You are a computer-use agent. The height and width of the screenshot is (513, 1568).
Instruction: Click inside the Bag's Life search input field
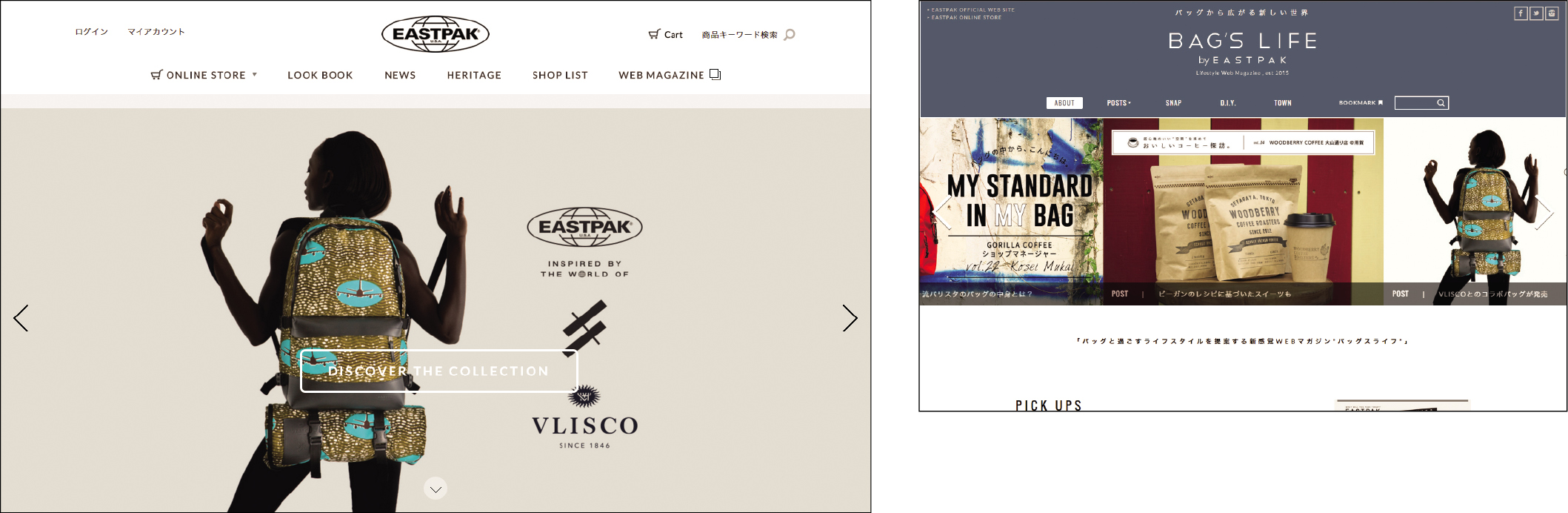click(1415, 103)
